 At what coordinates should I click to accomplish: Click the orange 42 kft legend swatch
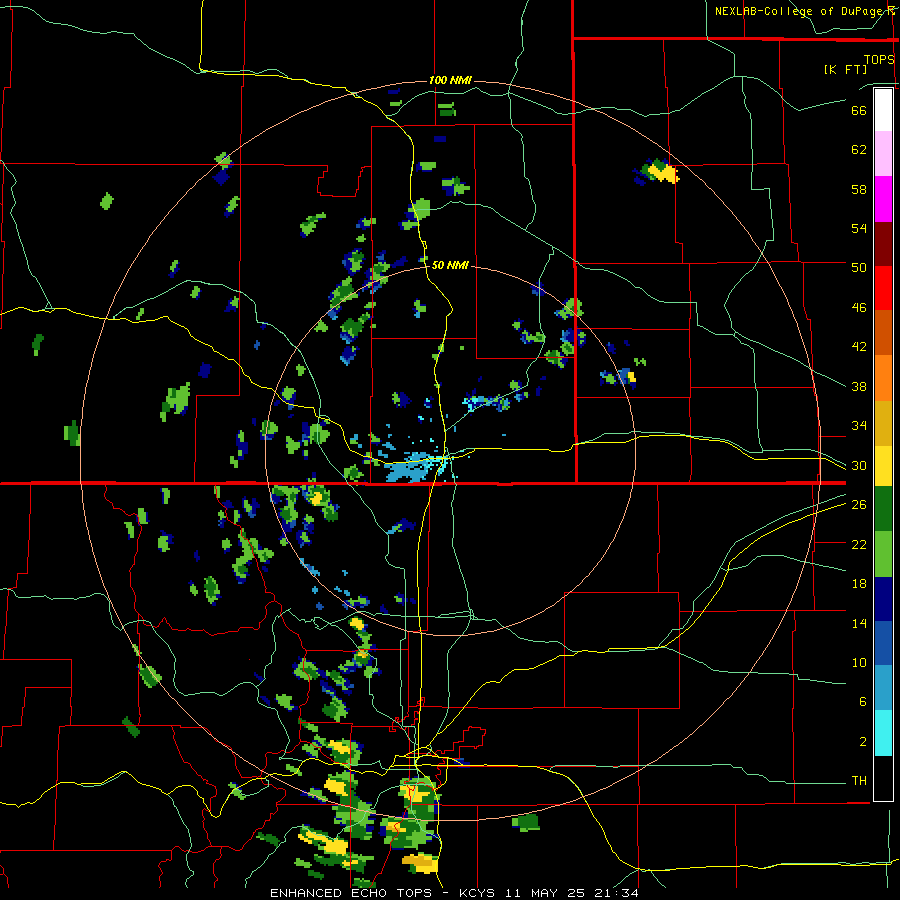pyautogui.click(x=883, y=377)
